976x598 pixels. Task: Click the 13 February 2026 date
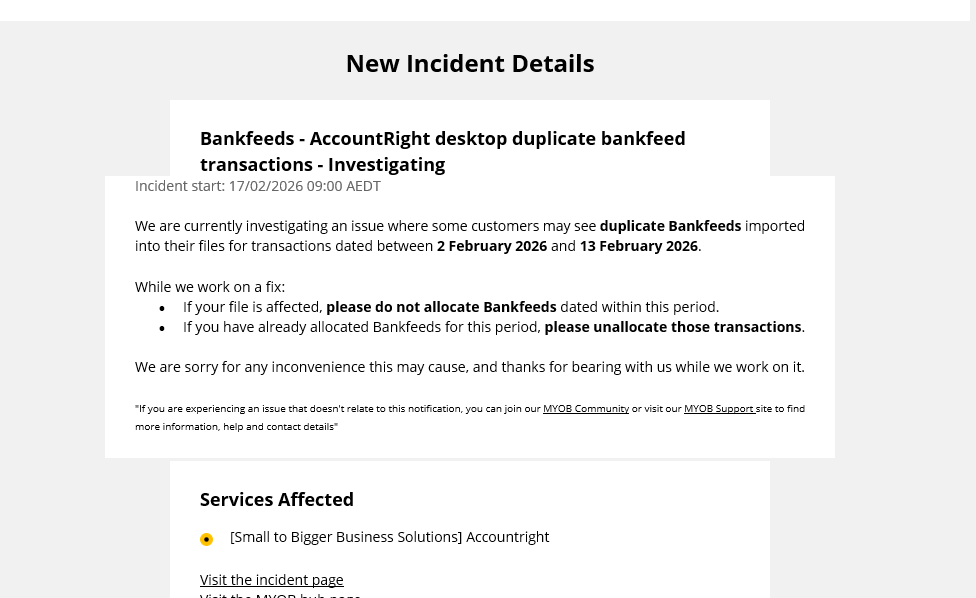pos(638,246)
